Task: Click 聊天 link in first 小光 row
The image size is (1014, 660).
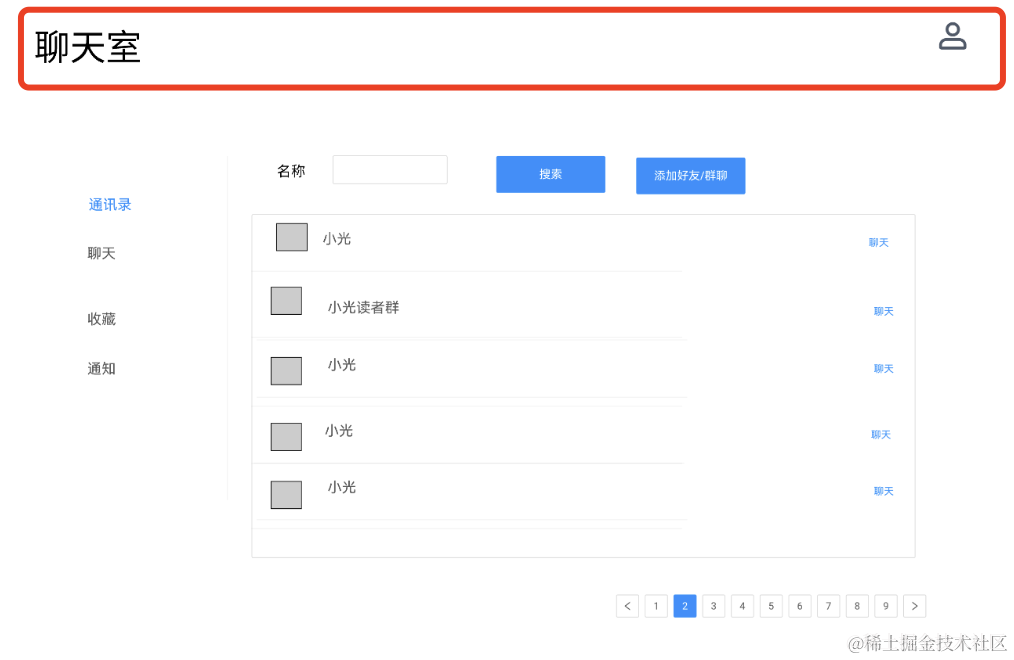Action: coord(878,243)
